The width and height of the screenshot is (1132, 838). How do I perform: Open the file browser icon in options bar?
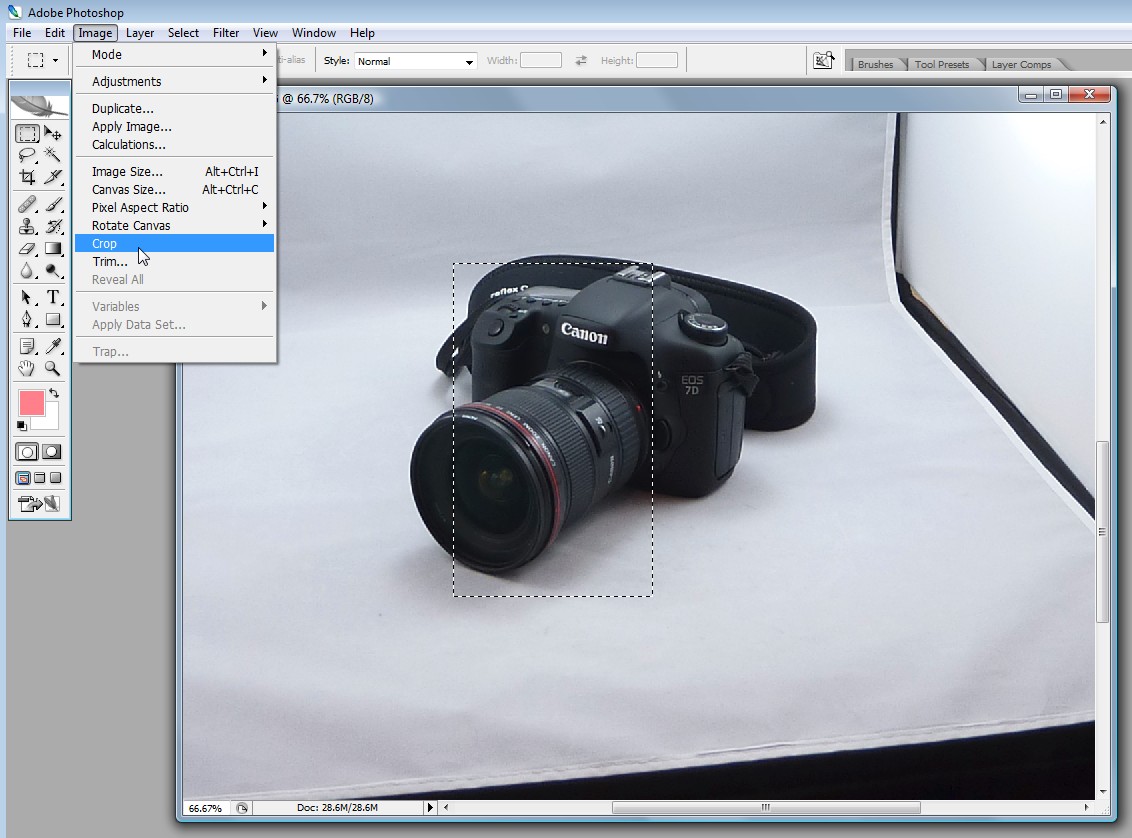(x=824, y=61)
